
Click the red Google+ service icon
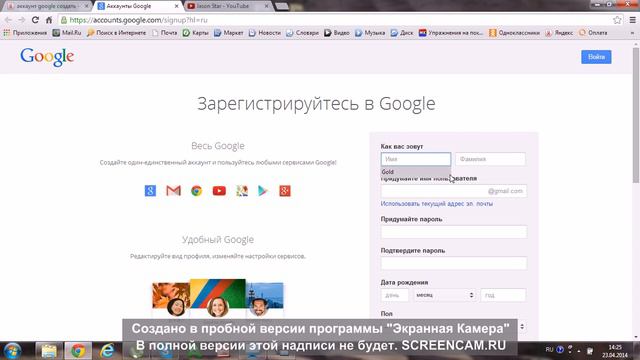[x=285, y=191]
